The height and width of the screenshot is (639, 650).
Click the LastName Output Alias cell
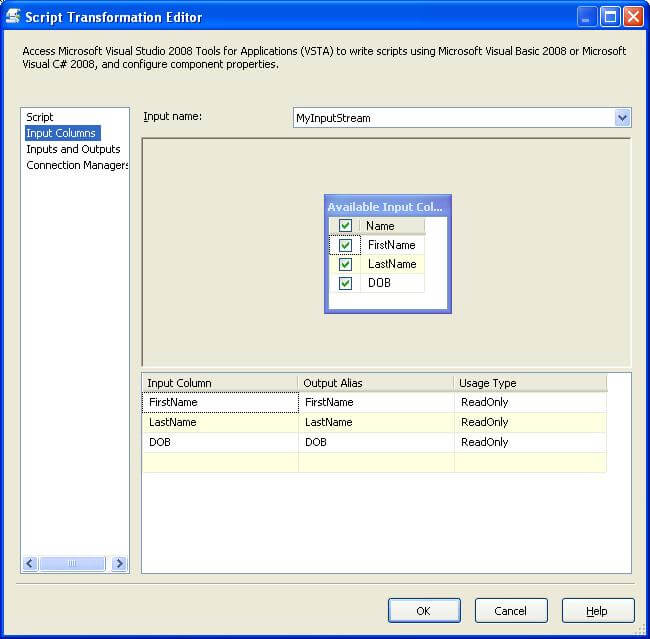click(376, 422)
